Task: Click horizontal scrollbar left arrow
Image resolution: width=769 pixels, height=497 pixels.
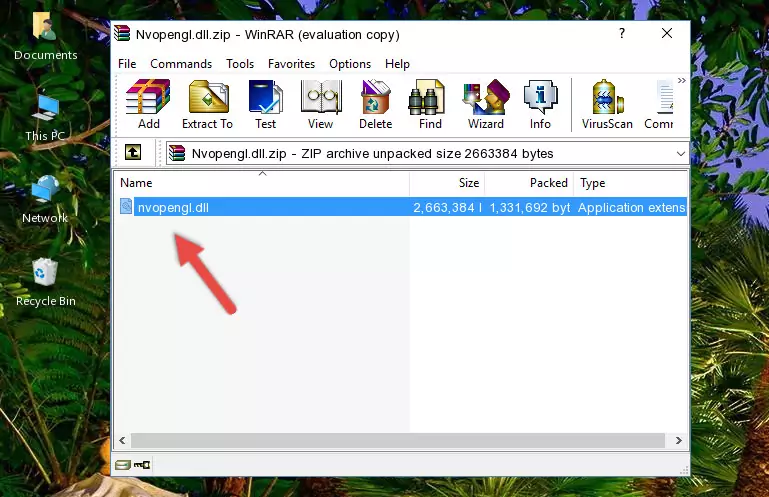Action: [x=123, y=441]
